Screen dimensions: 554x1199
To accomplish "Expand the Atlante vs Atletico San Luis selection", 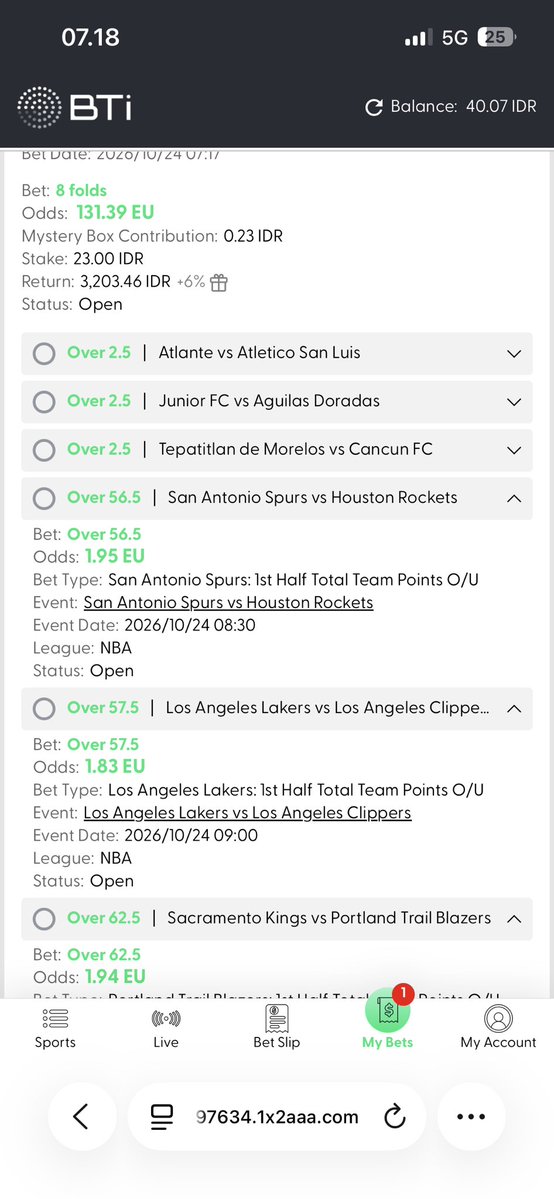I will (514, 353).
